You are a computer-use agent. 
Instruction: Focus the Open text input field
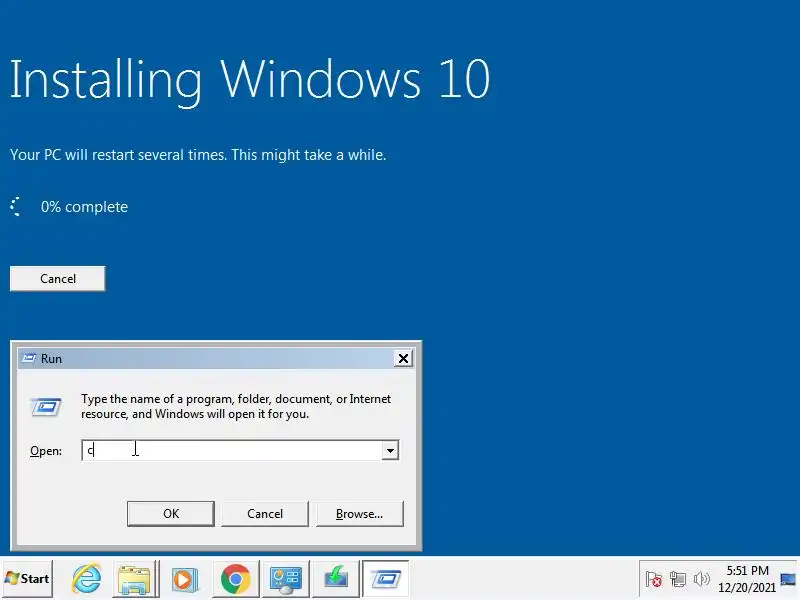(x=232, y=451)
